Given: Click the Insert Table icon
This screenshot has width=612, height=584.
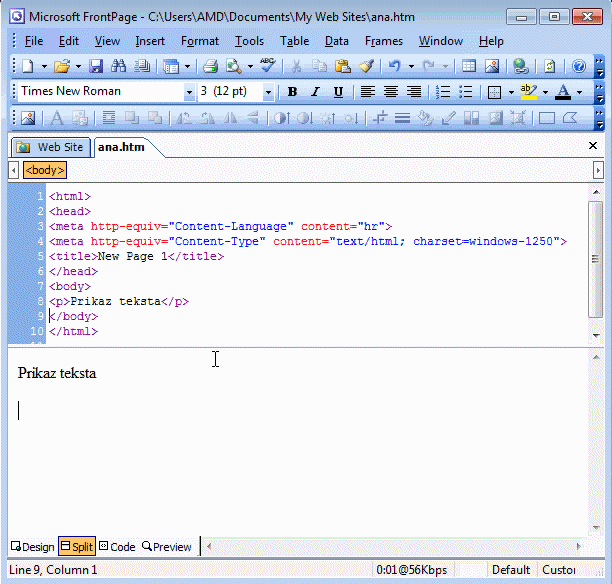Looking at the screenshot, I should tap(468, 66).
